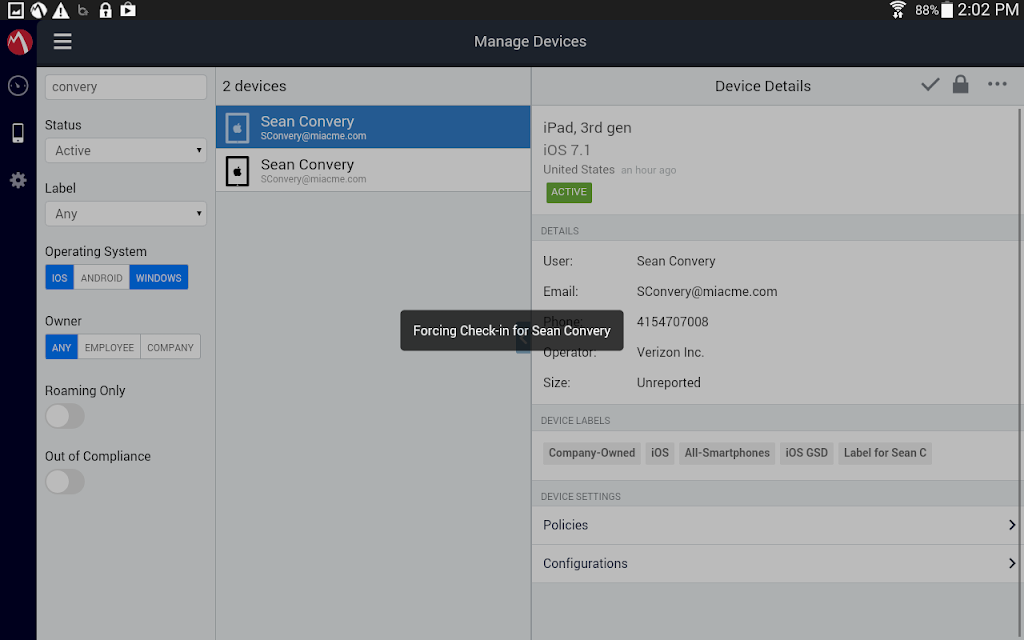Screen dimensions: 1024x640
Task: Tap the green ACTIVE status badge
Action: pyautogui.click(x=569, y=192)
